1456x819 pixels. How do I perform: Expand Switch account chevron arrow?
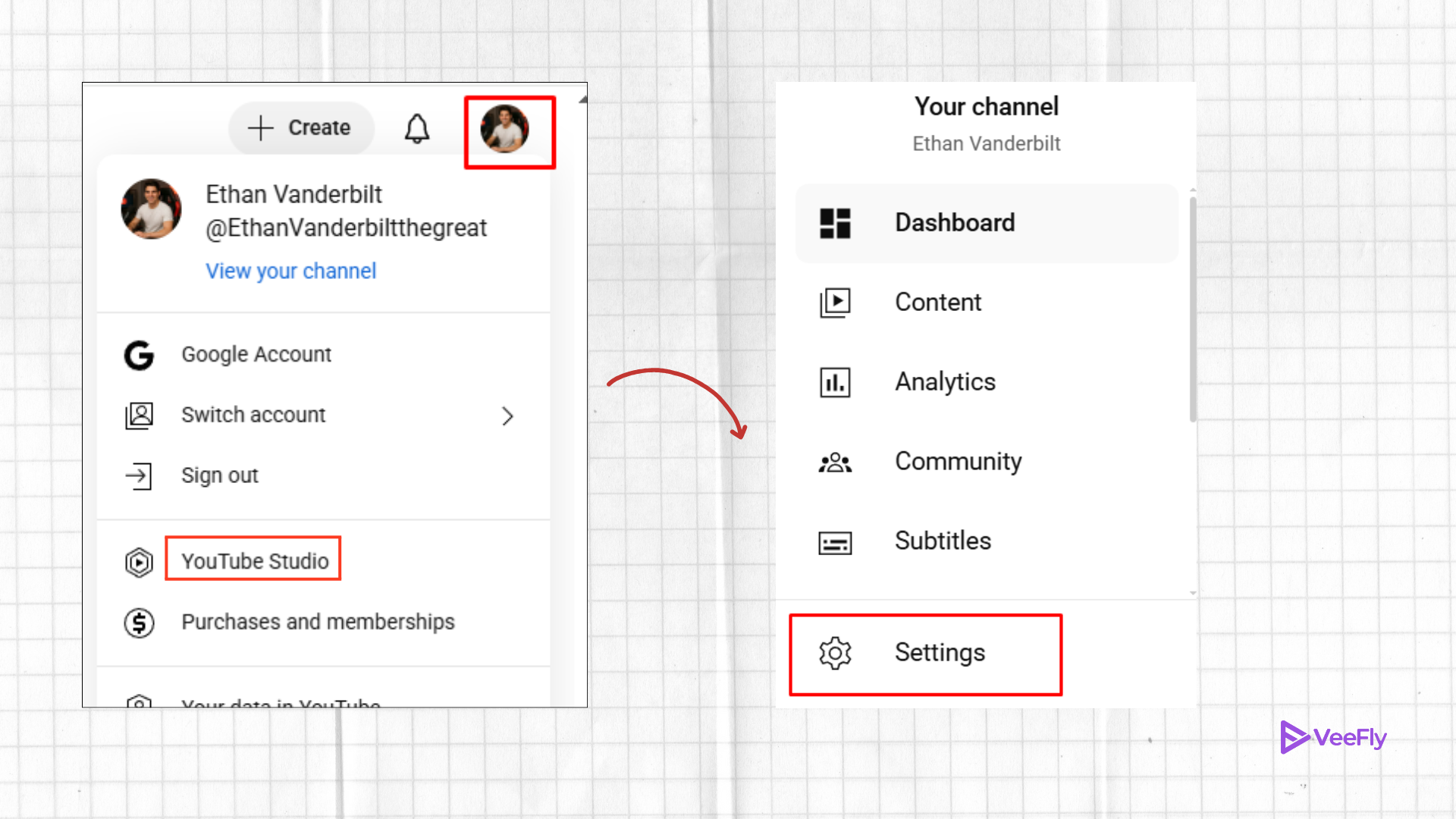[x=507, y=416]
